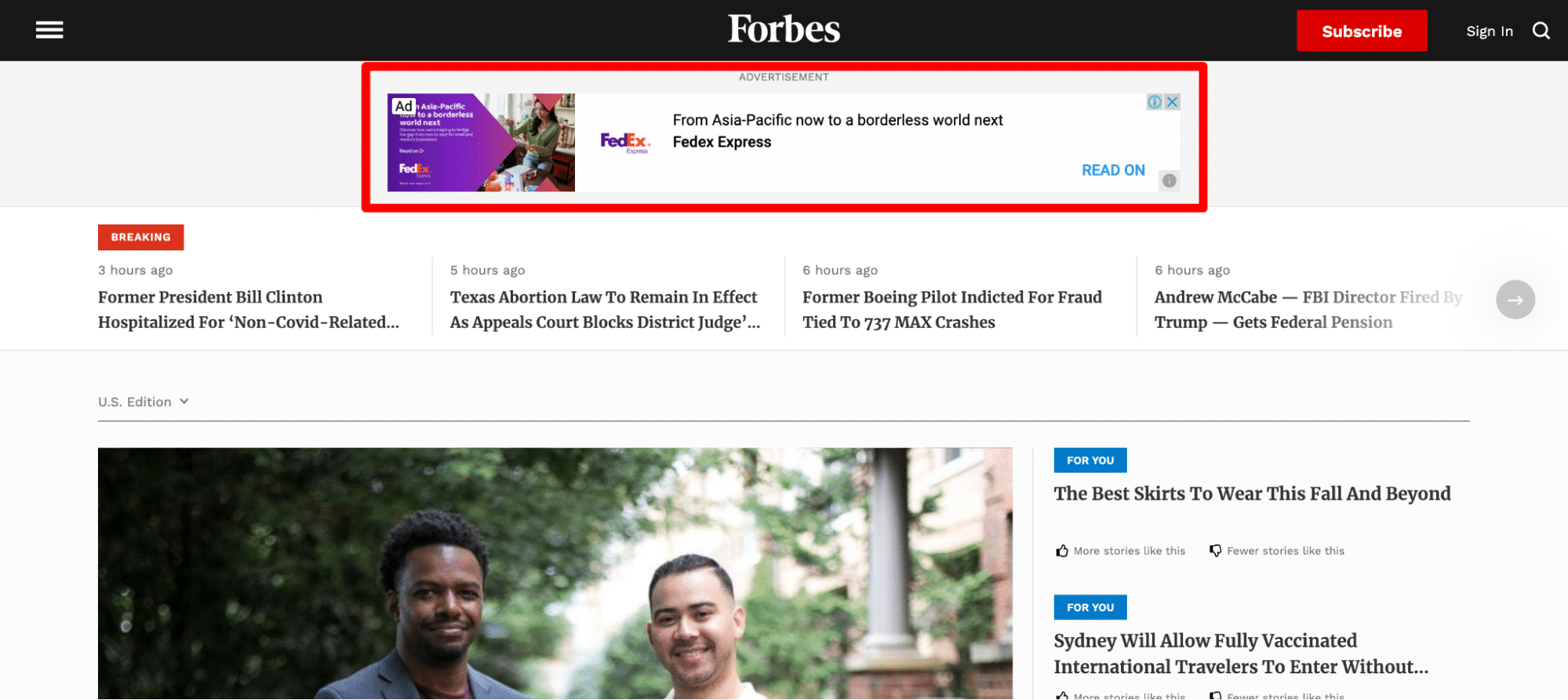Click the gray ad information circle
This screenshot has height=700, width=1568.
coord(1169,180)
